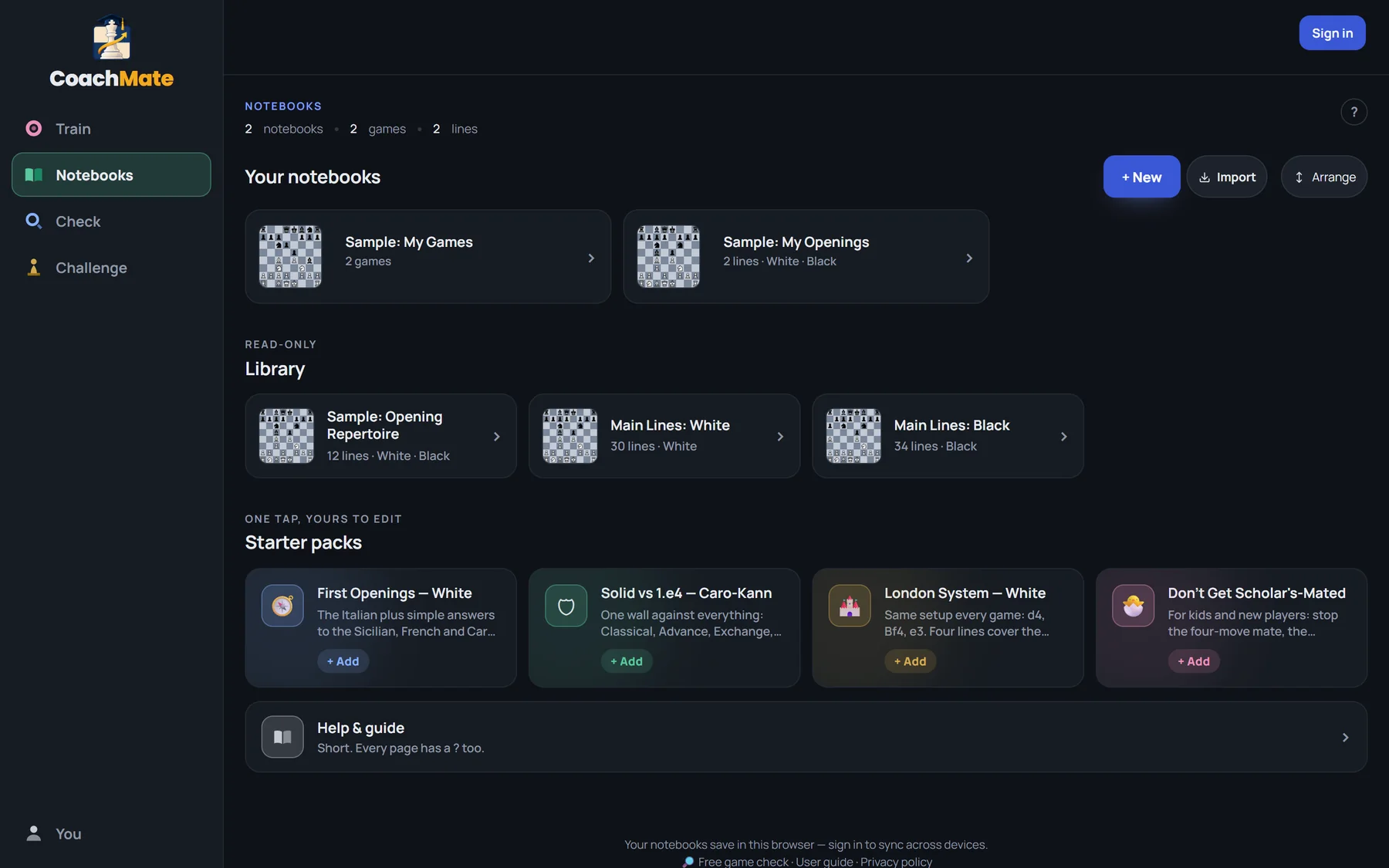1389x868 pixels.
Task: Add the First Openings — White pack
Action: coord(343,661)
